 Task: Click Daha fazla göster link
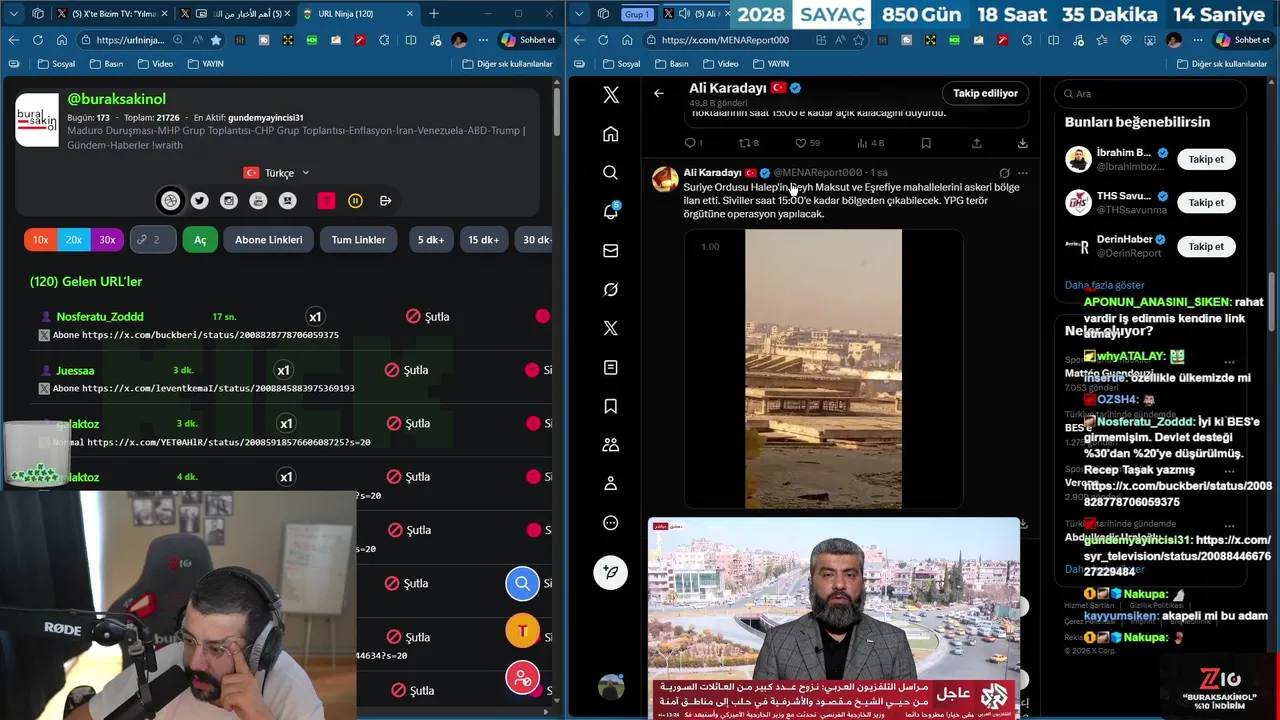[x=1104, y=285]
